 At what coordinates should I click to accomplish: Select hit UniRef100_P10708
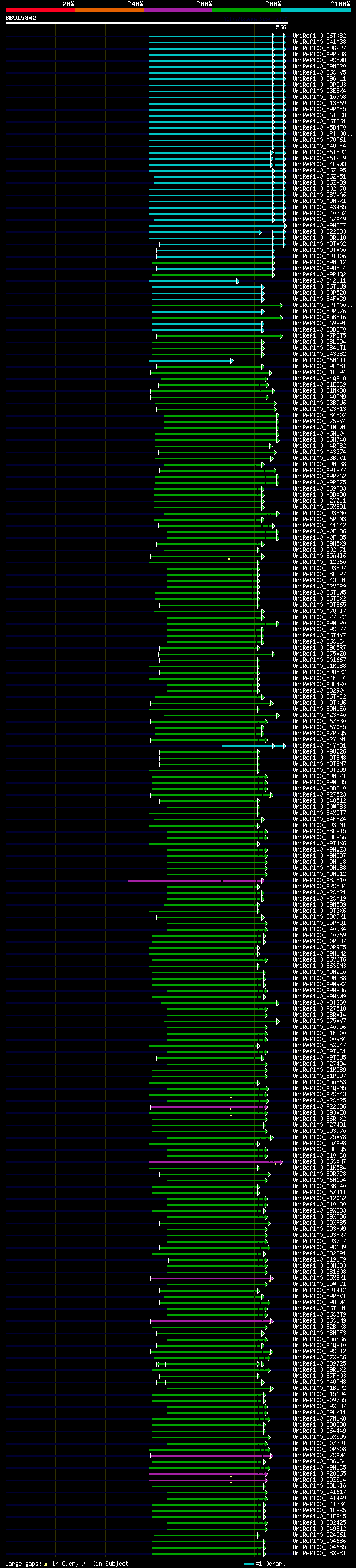click(x=319, y=97)
